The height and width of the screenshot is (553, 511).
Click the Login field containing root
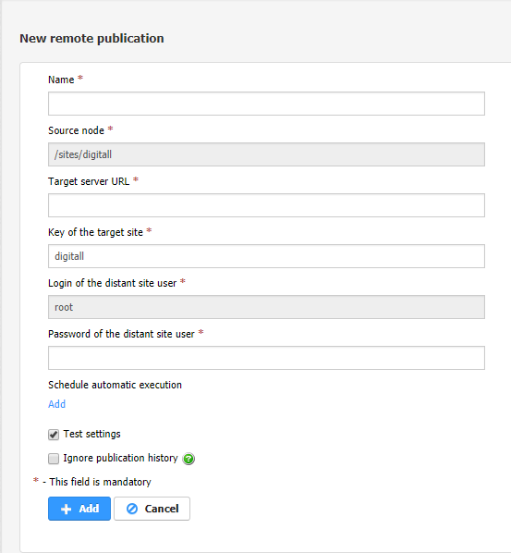(266, 307)
